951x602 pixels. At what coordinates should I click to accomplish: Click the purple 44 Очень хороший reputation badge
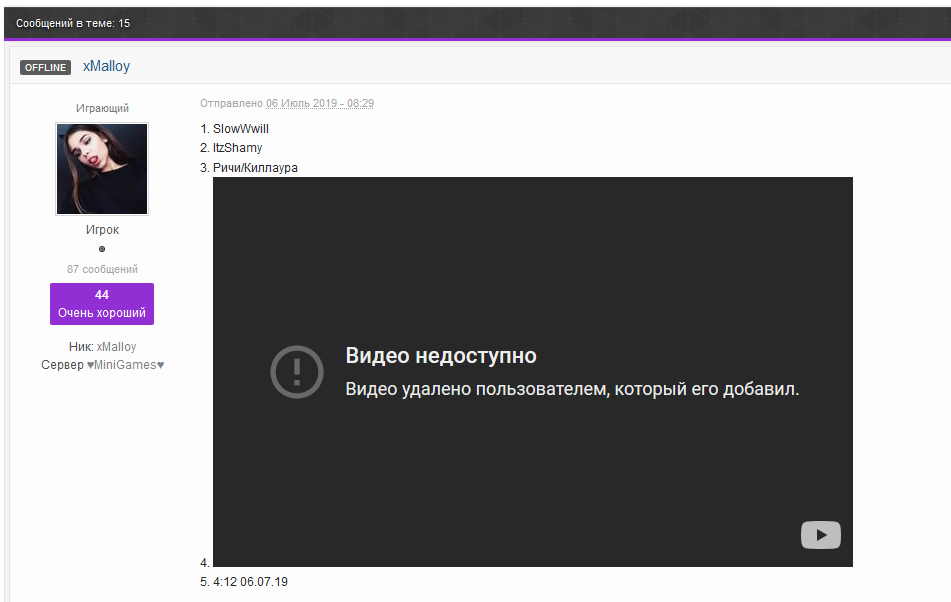[x=102, y=304]
